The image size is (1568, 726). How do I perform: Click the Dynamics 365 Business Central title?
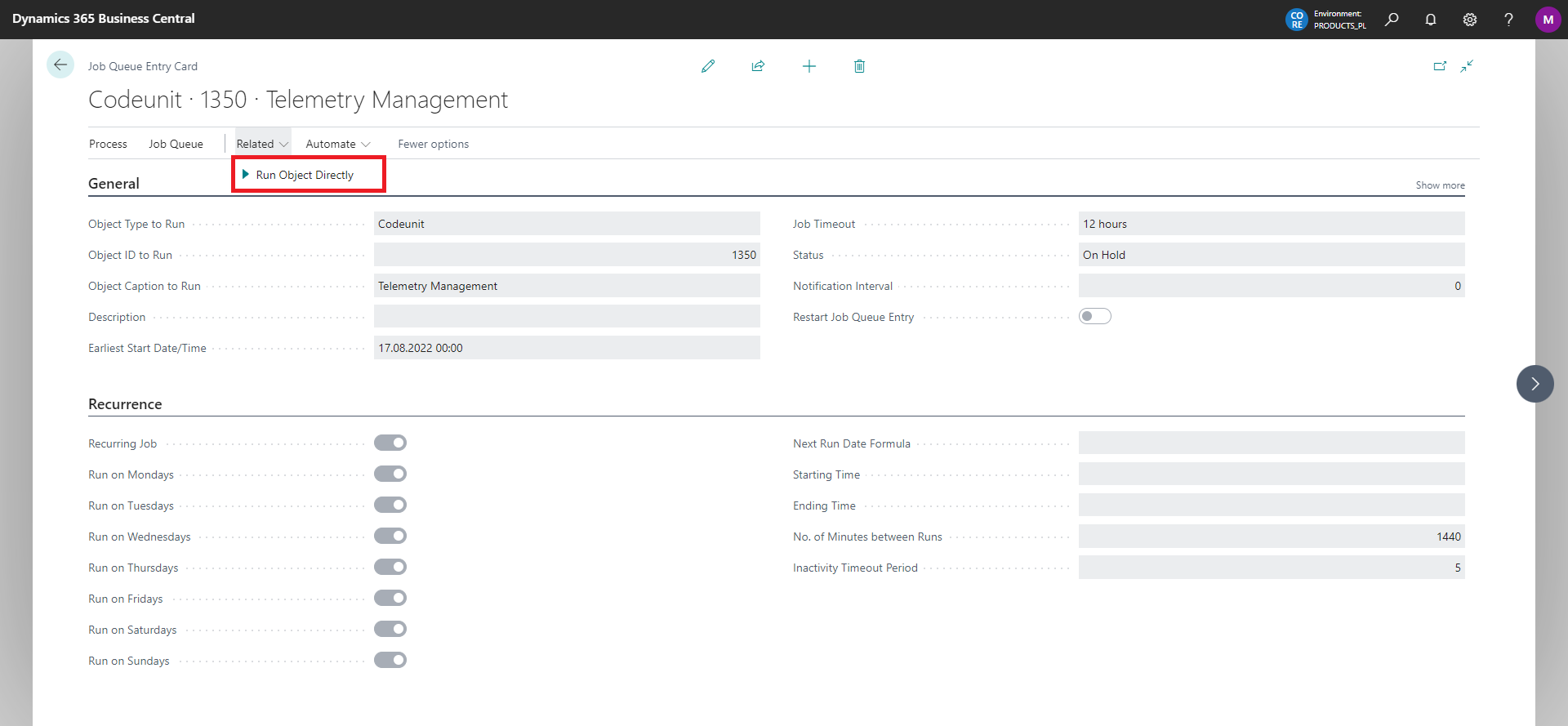(x=104, y=19)
